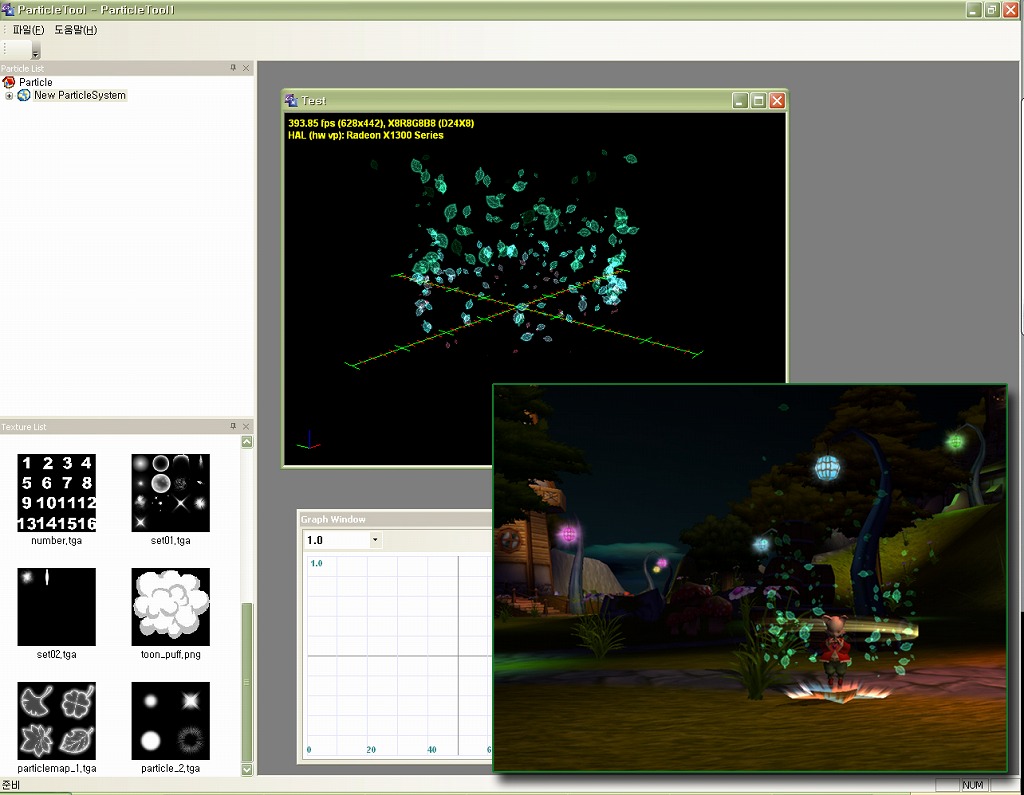Open the toolbar options dropdown arrow
Viewport: 1024px width, 795px height.
click(36, 51)
